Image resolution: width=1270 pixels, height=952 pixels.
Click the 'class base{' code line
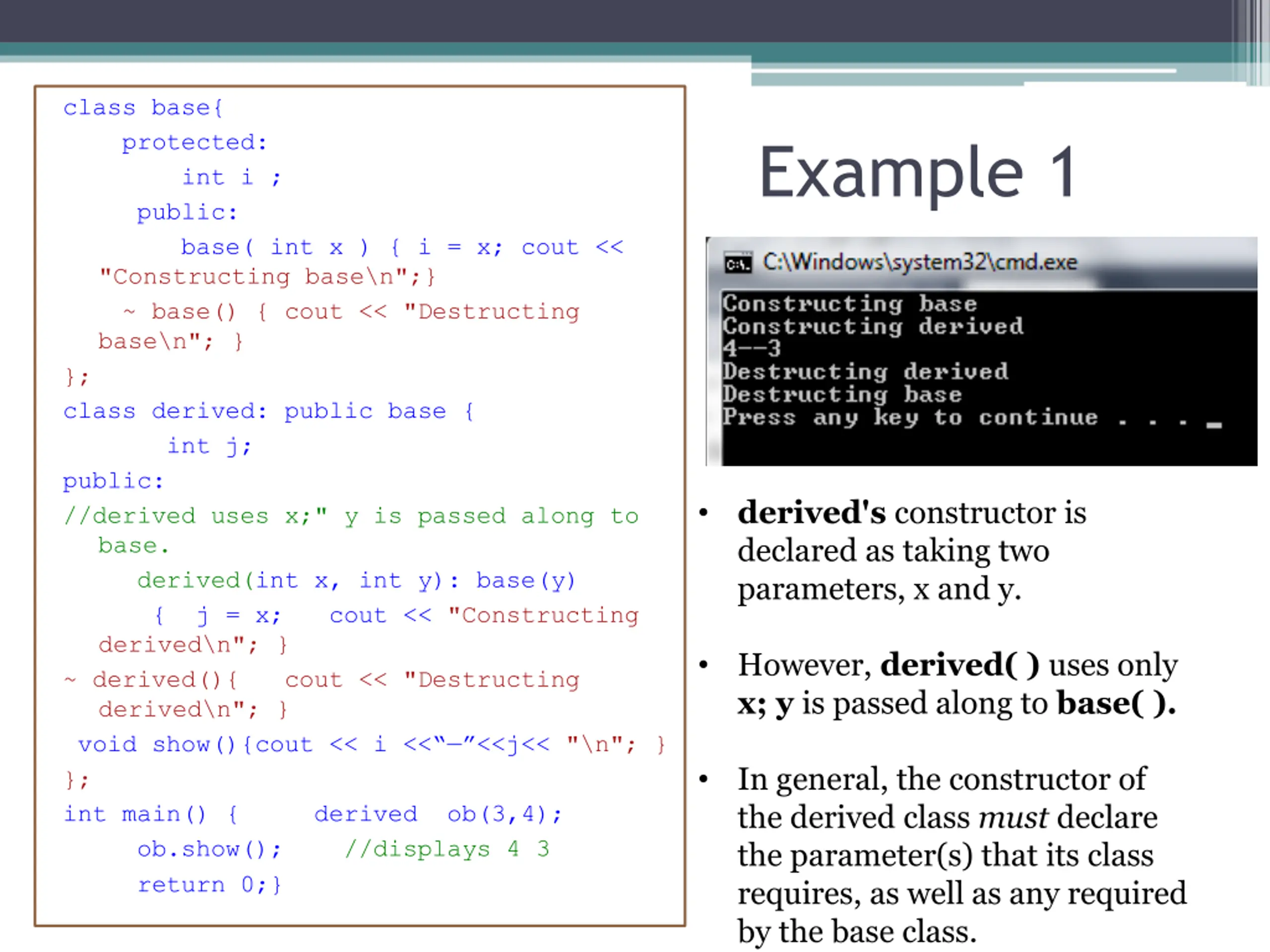tap(143, 108)
